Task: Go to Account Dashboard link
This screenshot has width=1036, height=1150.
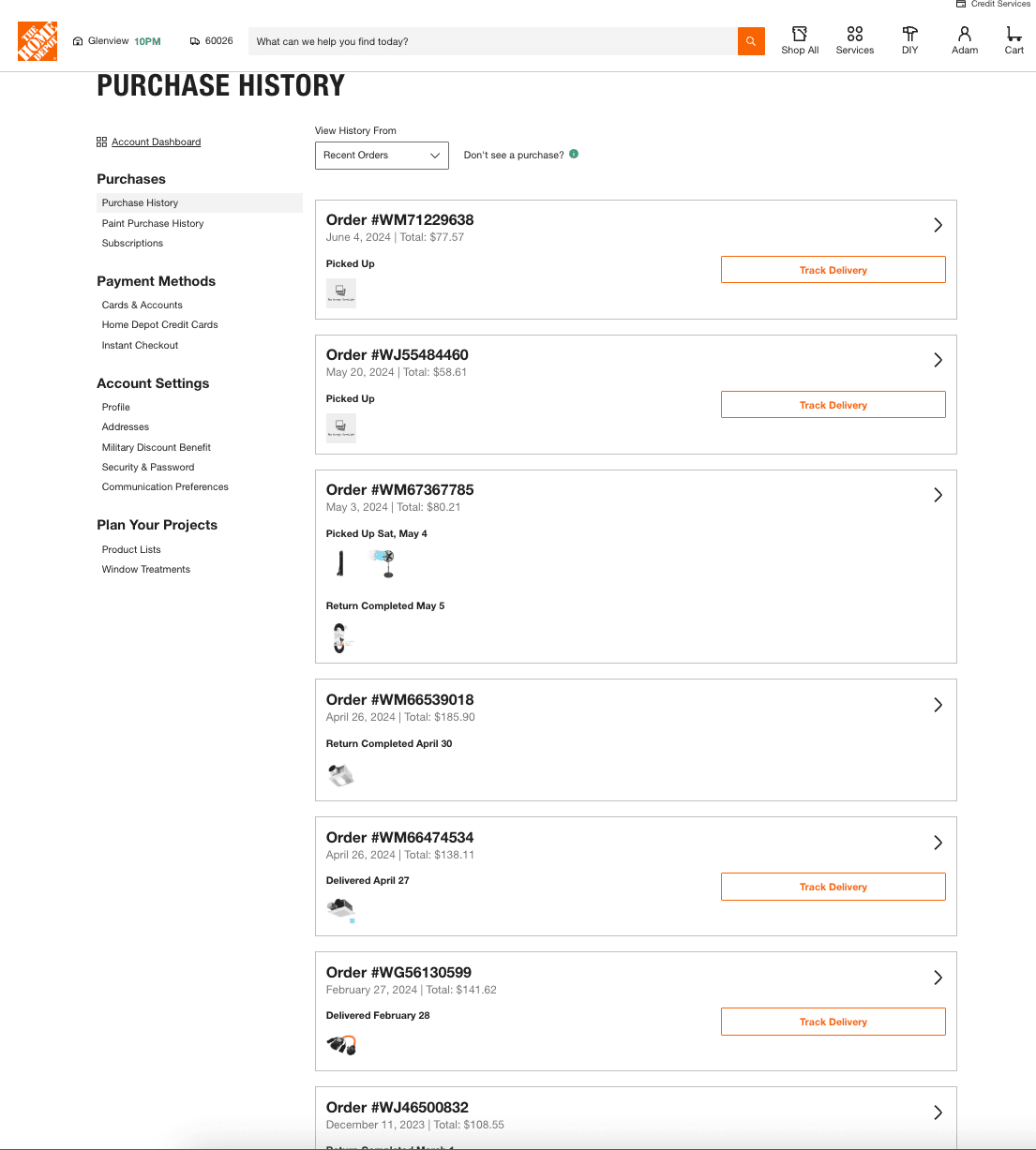Action: pos(156,142)
